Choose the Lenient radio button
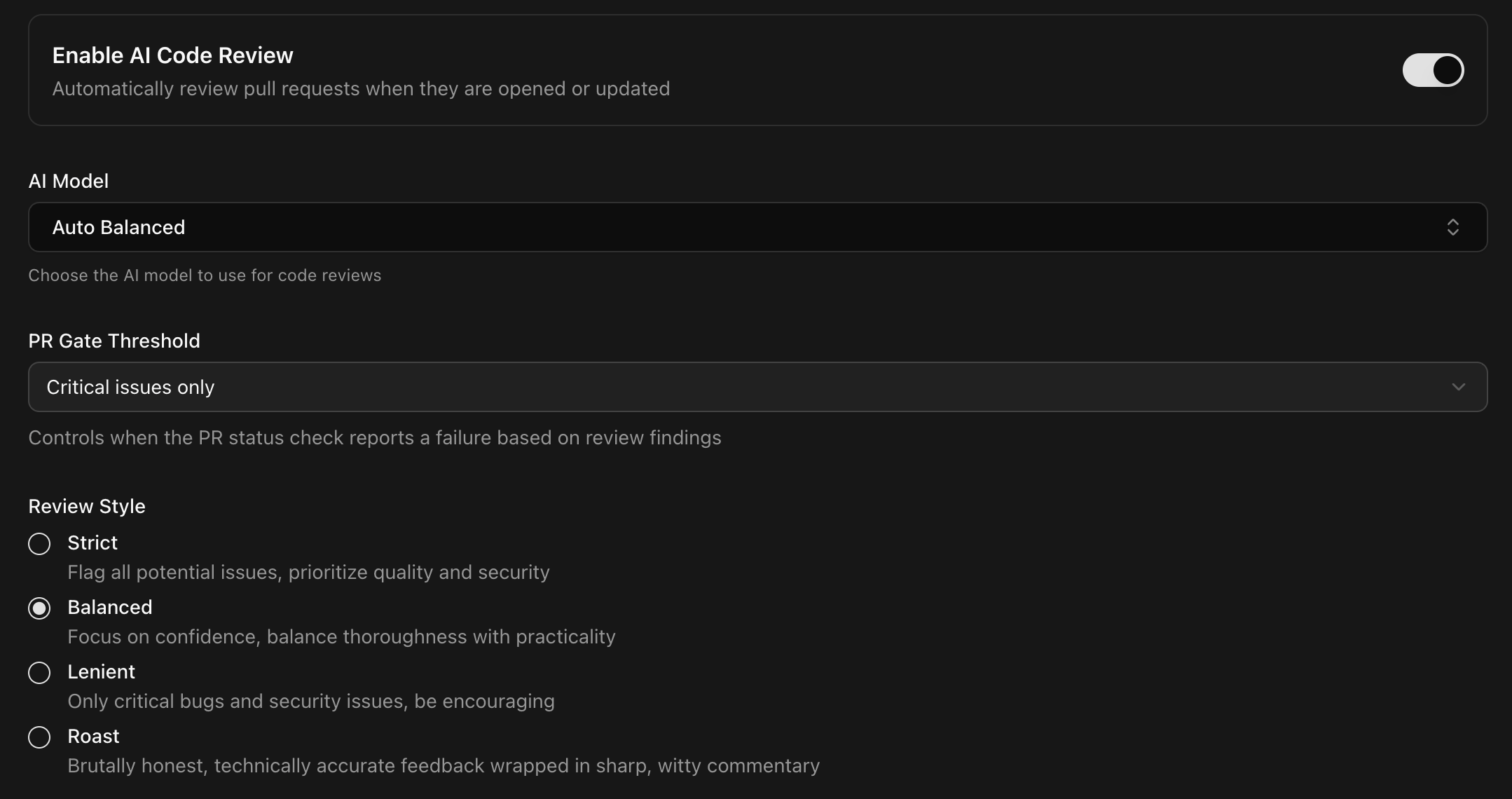Screen dimensions: 1512x799 coord(39,673)
